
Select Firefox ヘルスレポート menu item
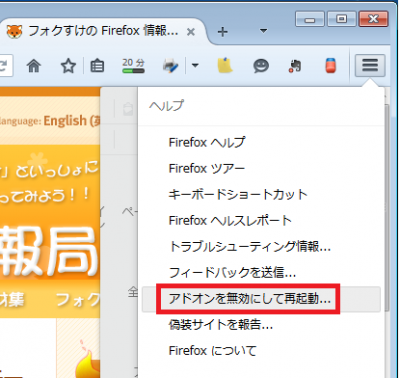pos(261,220)
